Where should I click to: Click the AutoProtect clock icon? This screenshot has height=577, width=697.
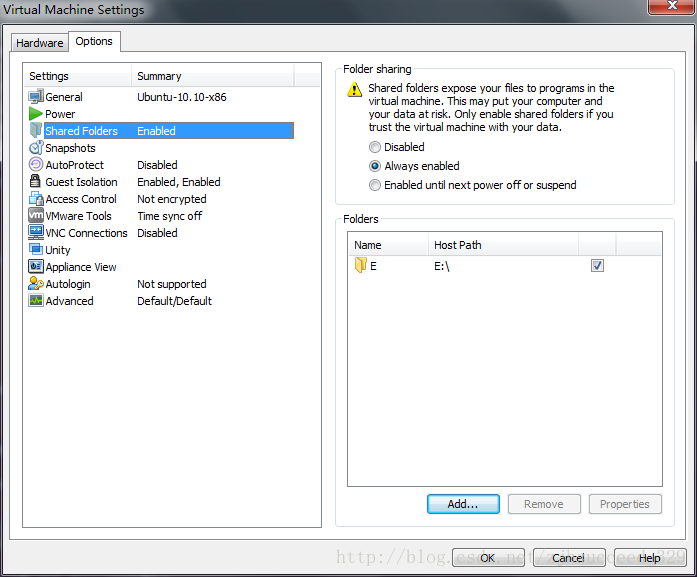[36, 164]
